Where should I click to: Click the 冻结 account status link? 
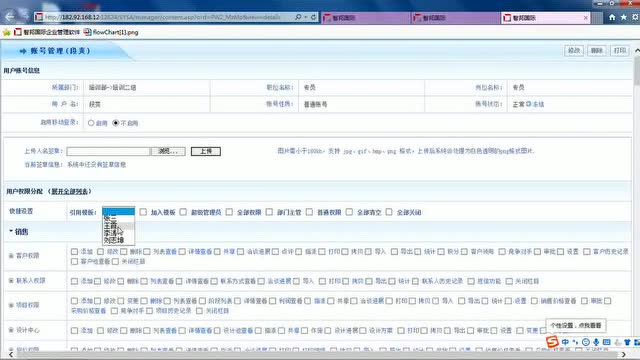538,104
